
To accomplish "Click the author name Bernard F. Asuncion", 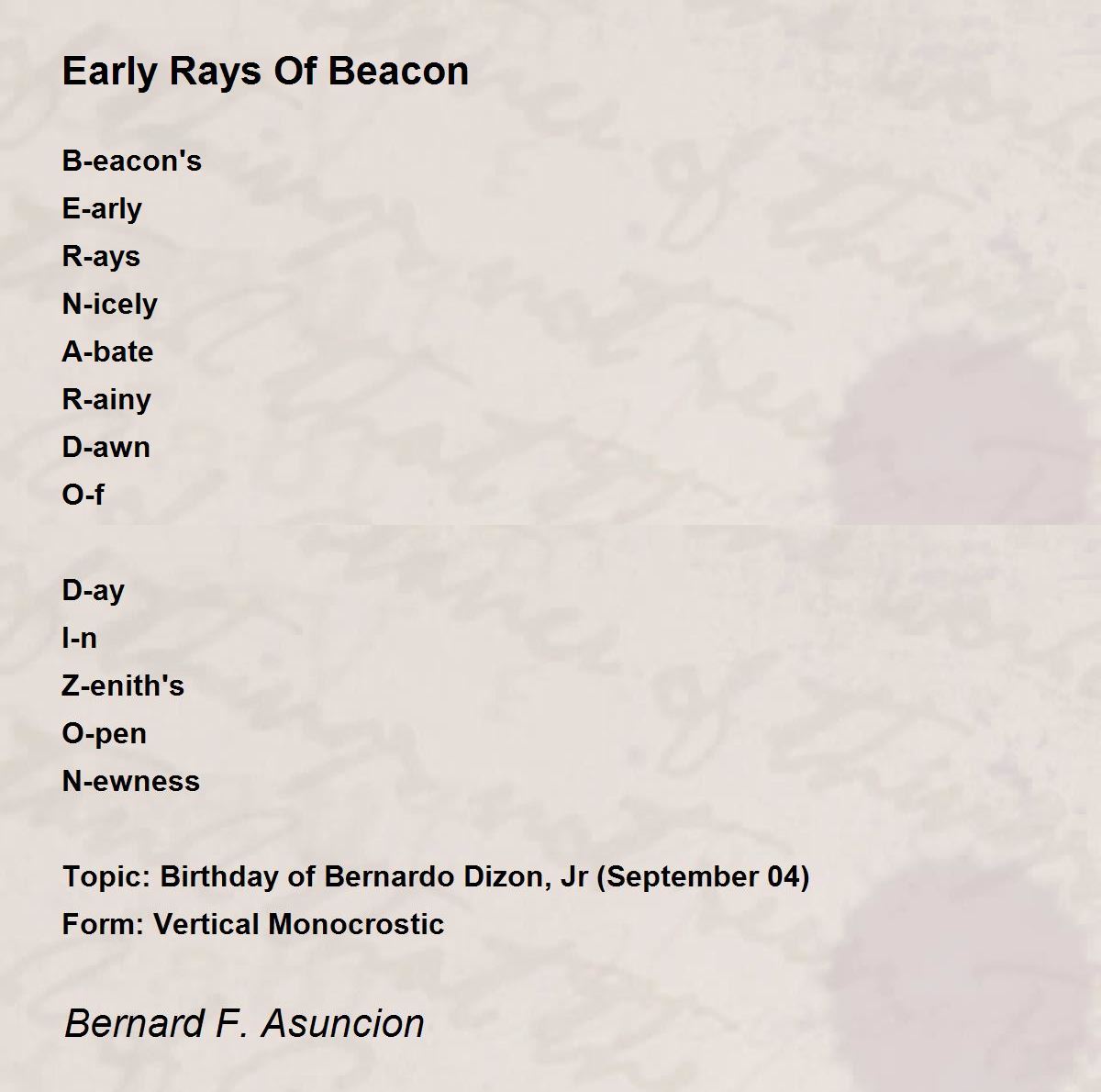I will pyautogui.click(x=244, y=1023).
